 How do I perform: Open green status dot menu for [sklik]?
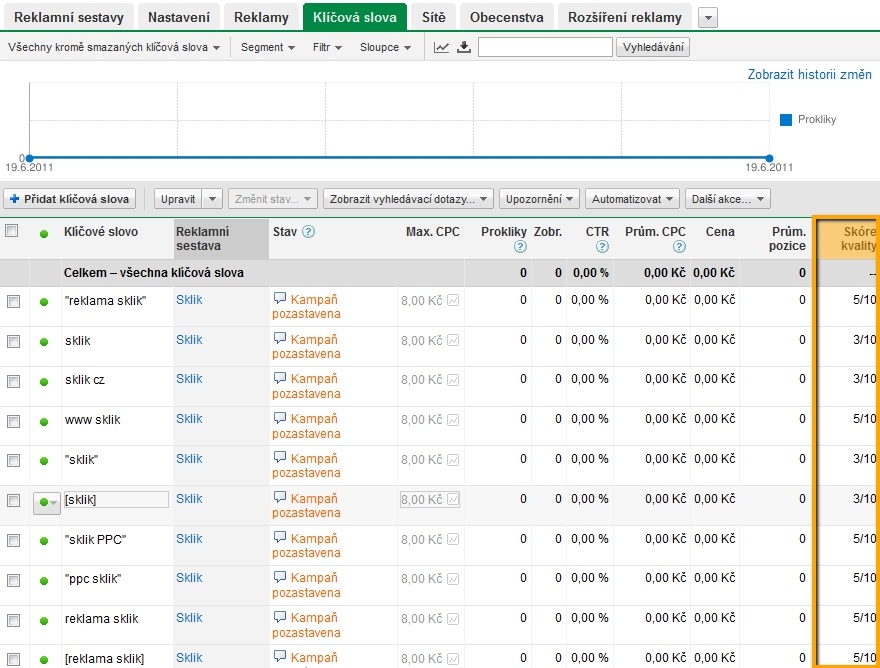pyautogui.click(x=47, y=502)
